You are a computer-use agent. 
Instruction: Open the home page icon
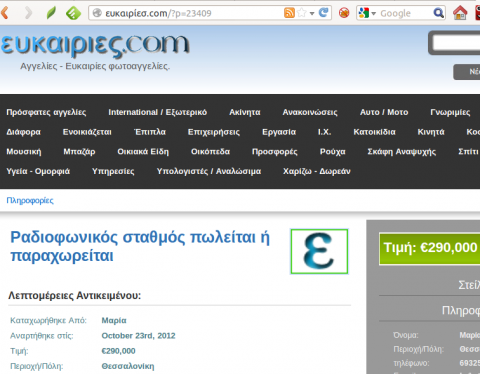click(460, 13)
